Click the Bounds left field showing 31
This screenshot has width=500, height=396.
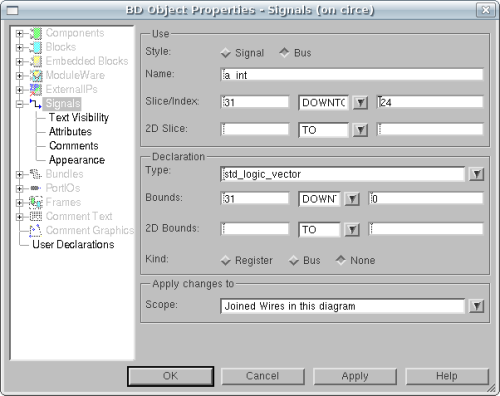pos(255,199)
